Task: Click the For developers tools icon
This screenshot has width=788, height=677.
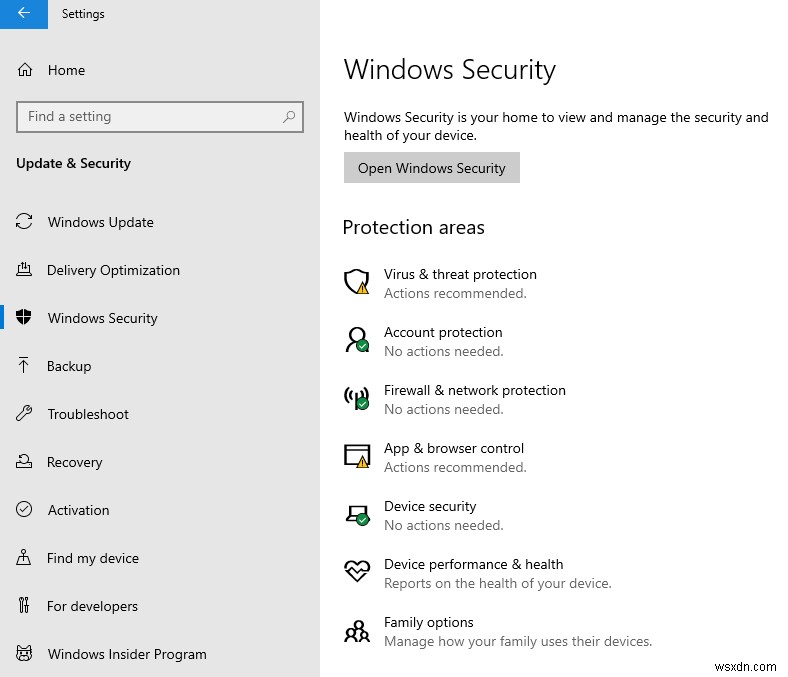Action: pos(24,605)
